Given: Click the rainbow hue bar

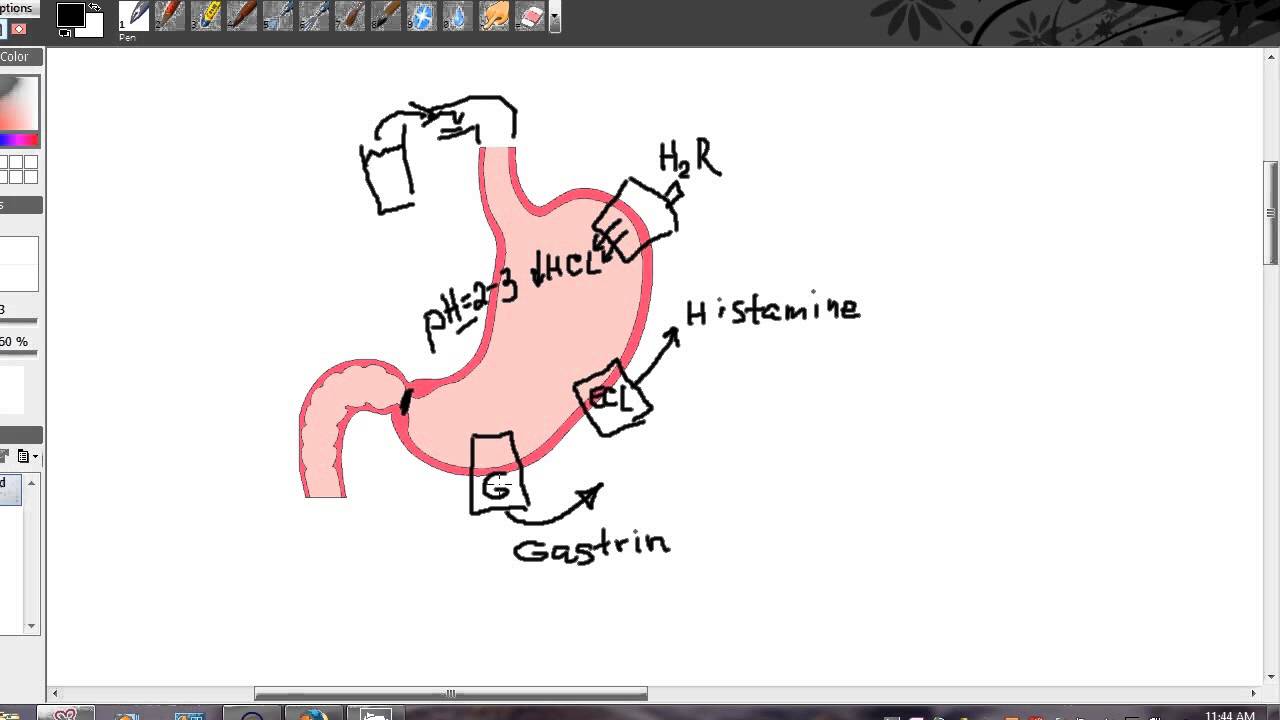Looking at the screenshot, I should pos(19,140).
